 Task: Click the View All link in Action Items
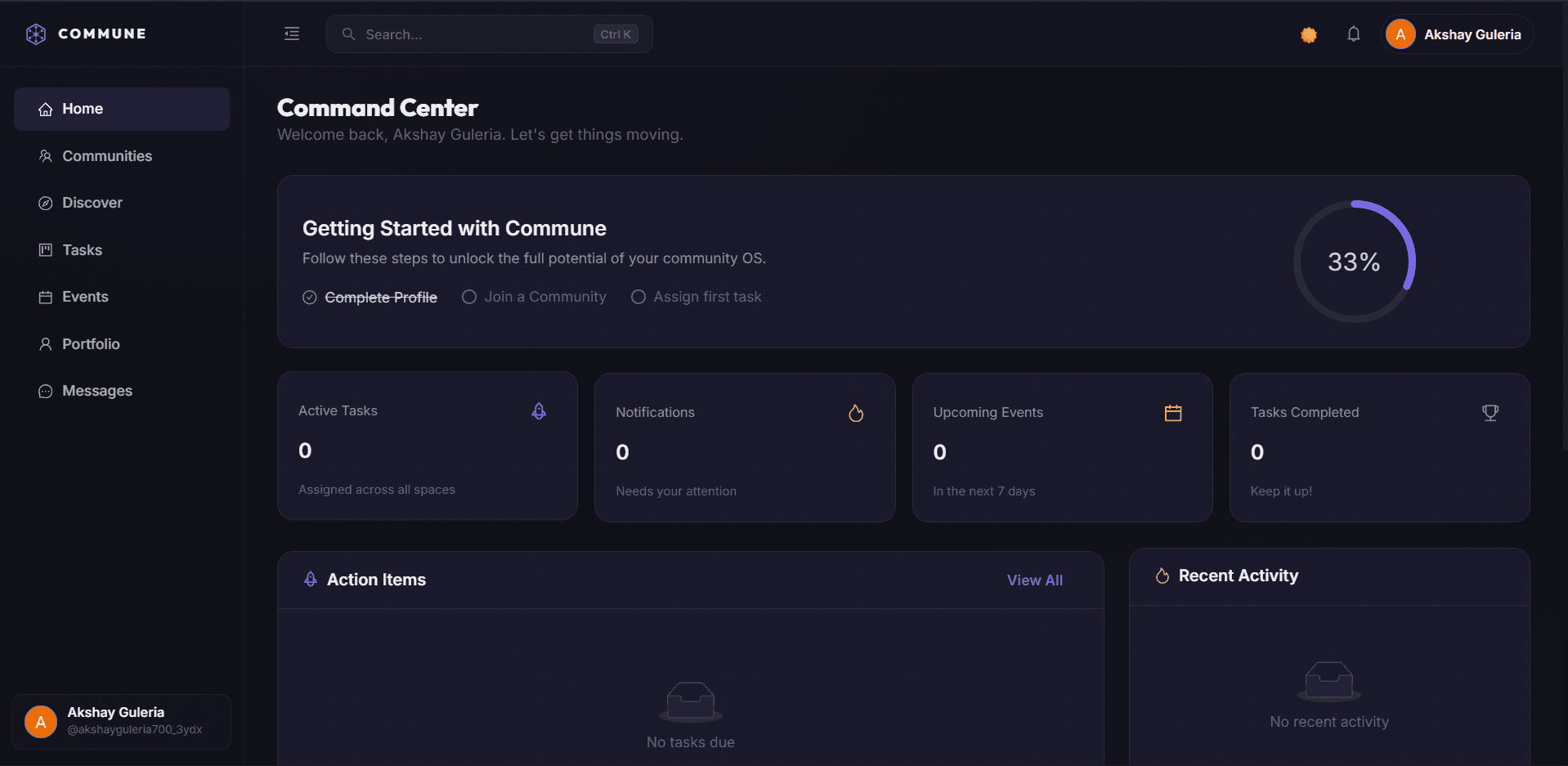click(x=1035, y=580)
